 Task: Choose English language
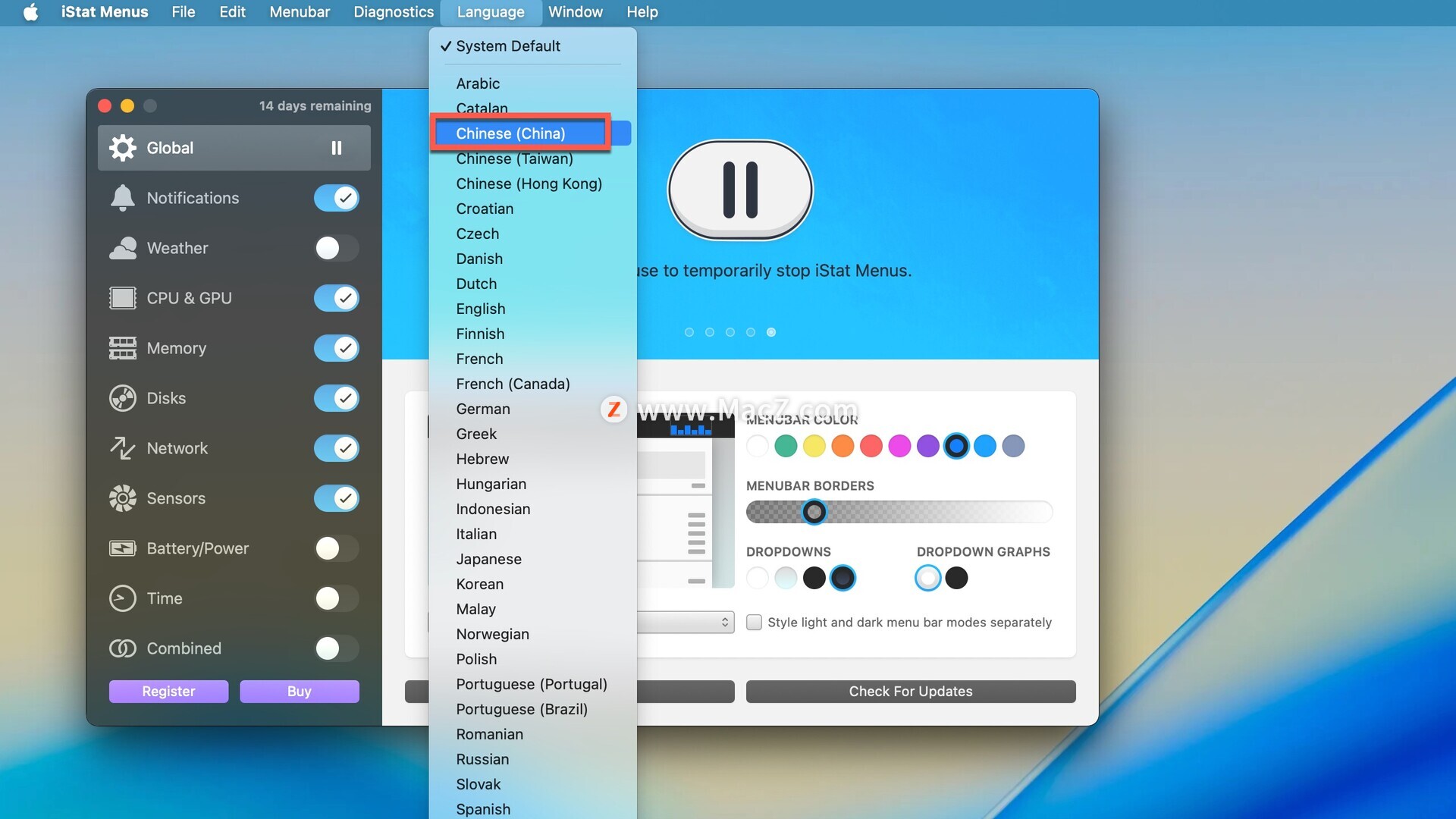[532, 309]
